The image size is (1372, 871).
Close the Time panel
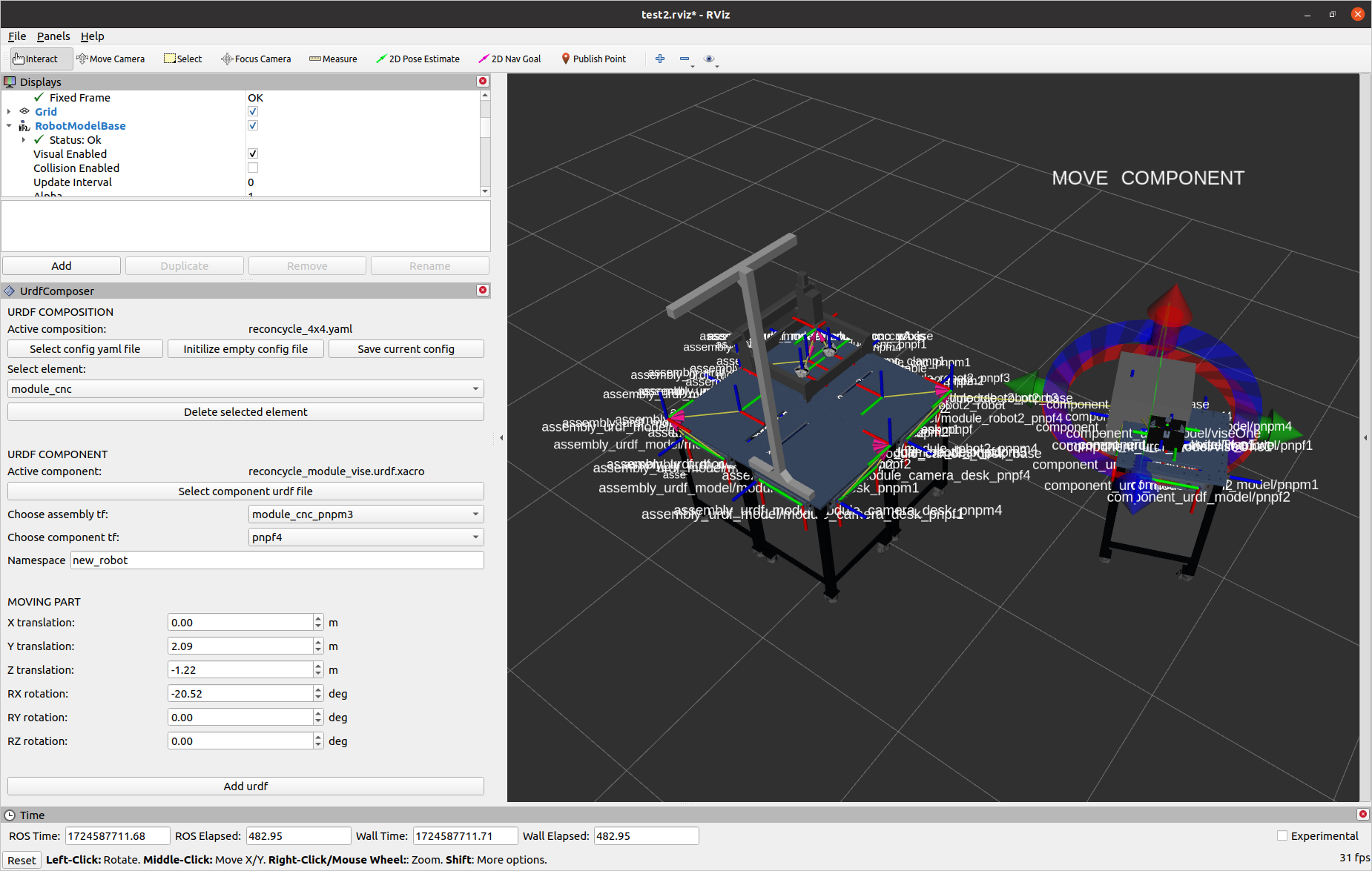(1362, 814)
